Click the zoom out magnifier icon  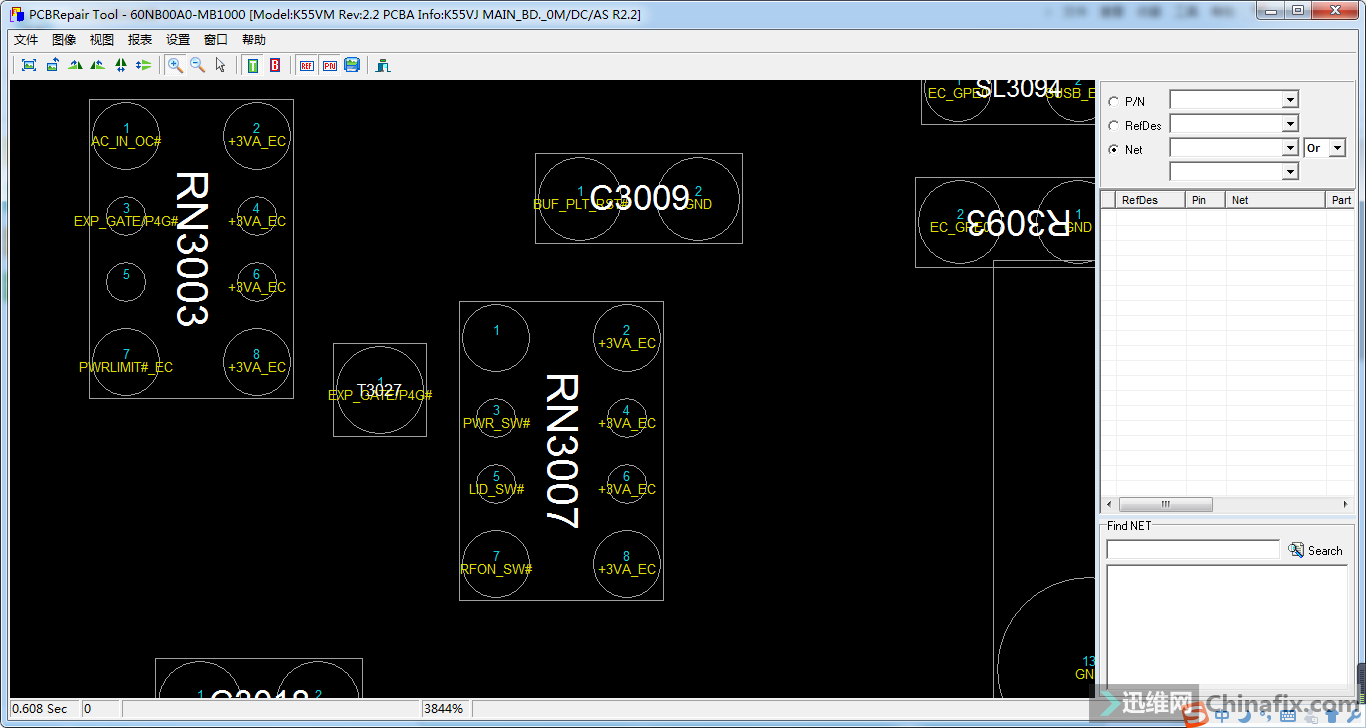198,65
